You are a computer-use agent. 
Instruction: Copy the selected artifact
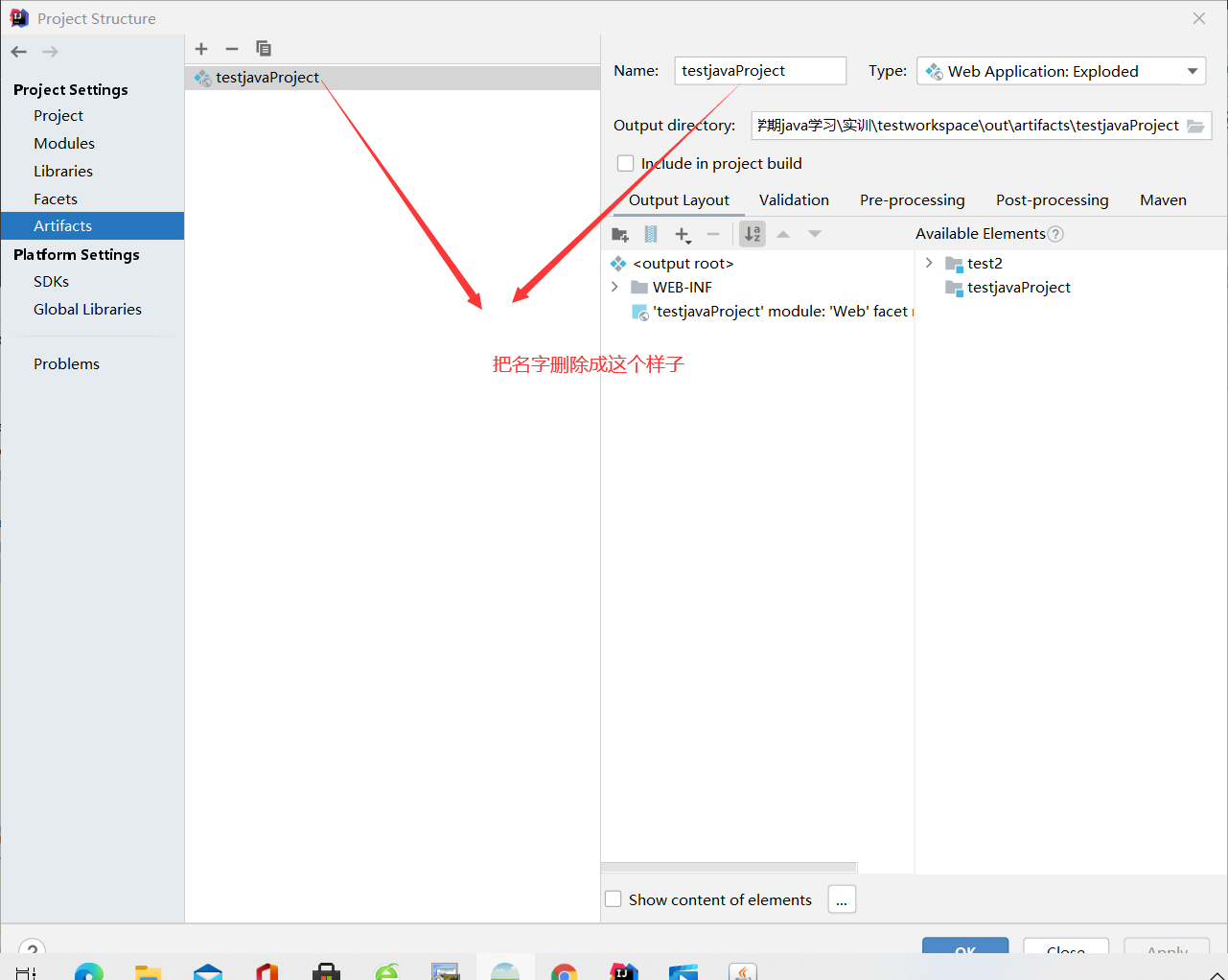pos(264,49)
